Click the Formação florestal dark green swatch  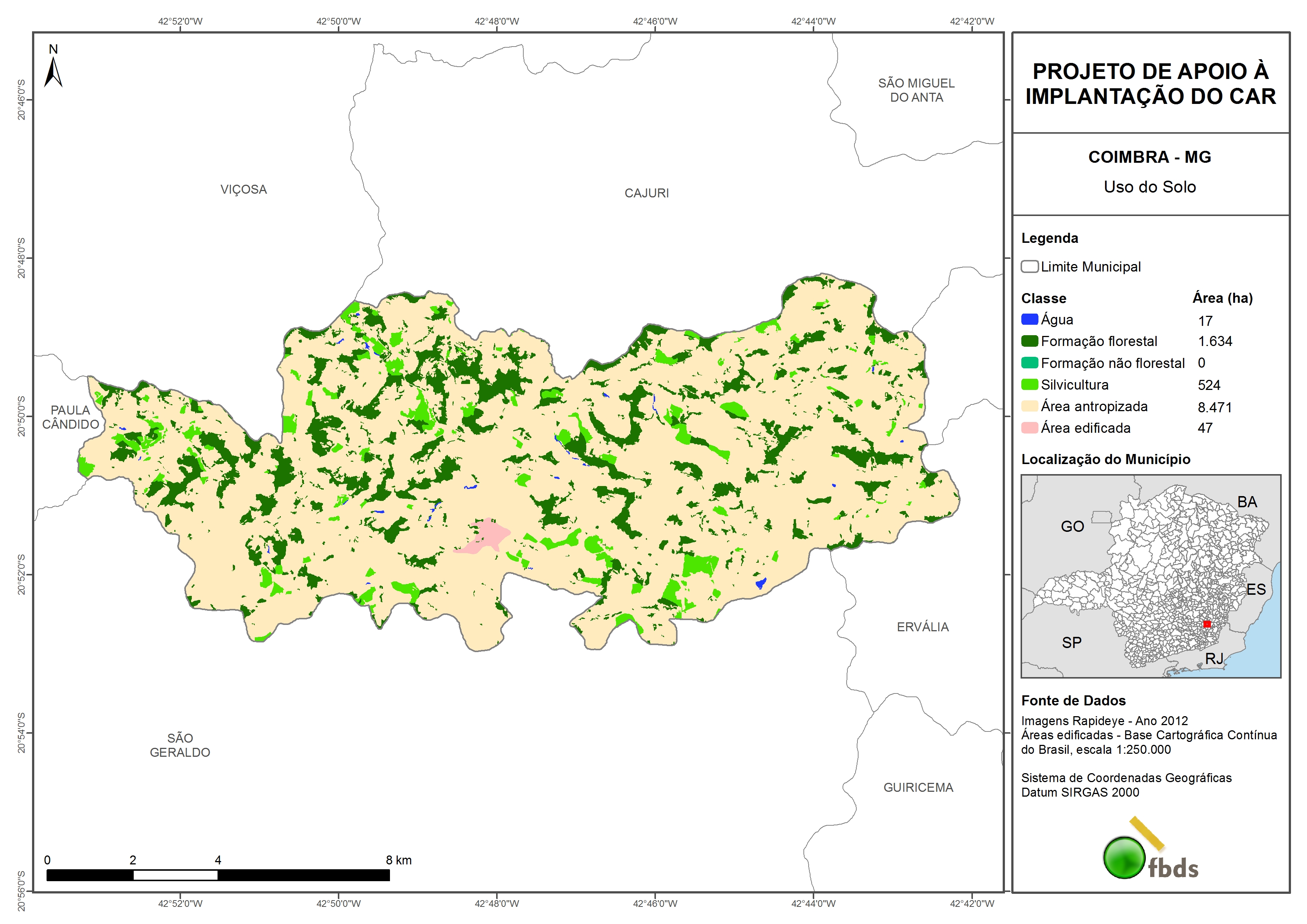(1029, 341)
